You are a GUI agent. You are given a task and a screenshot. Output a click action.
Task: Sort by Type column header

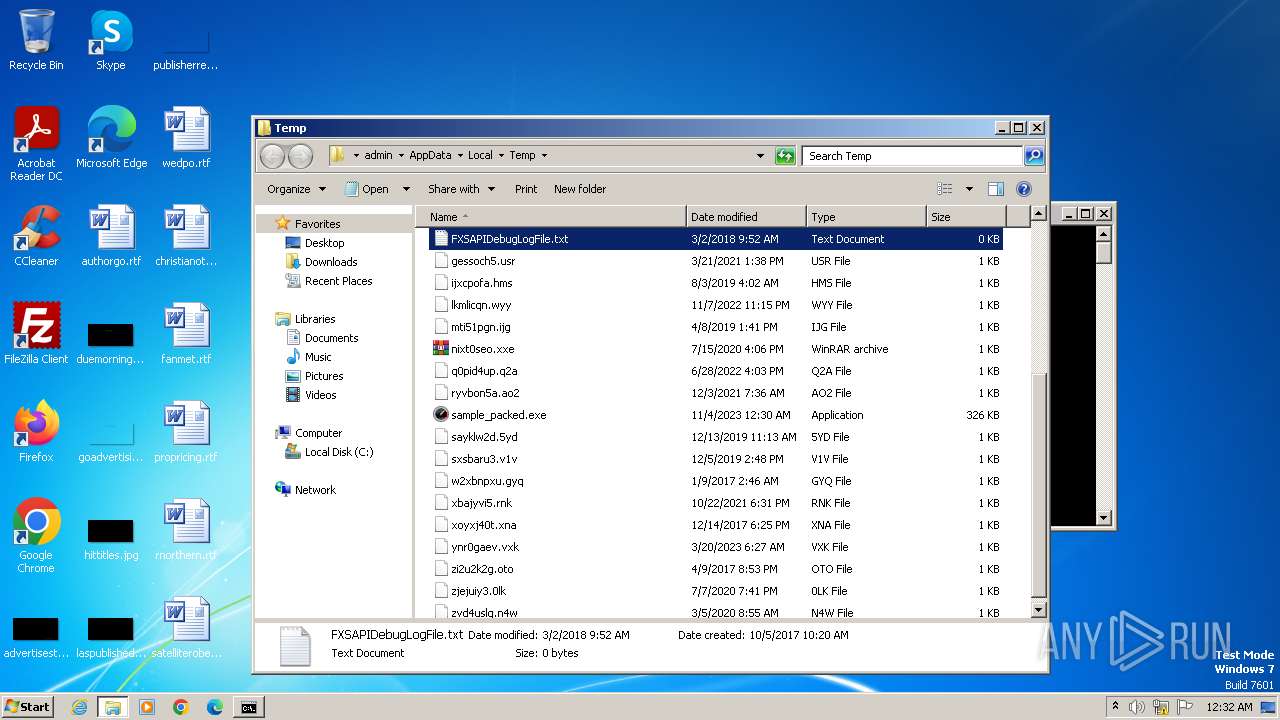tap(866, 217)
